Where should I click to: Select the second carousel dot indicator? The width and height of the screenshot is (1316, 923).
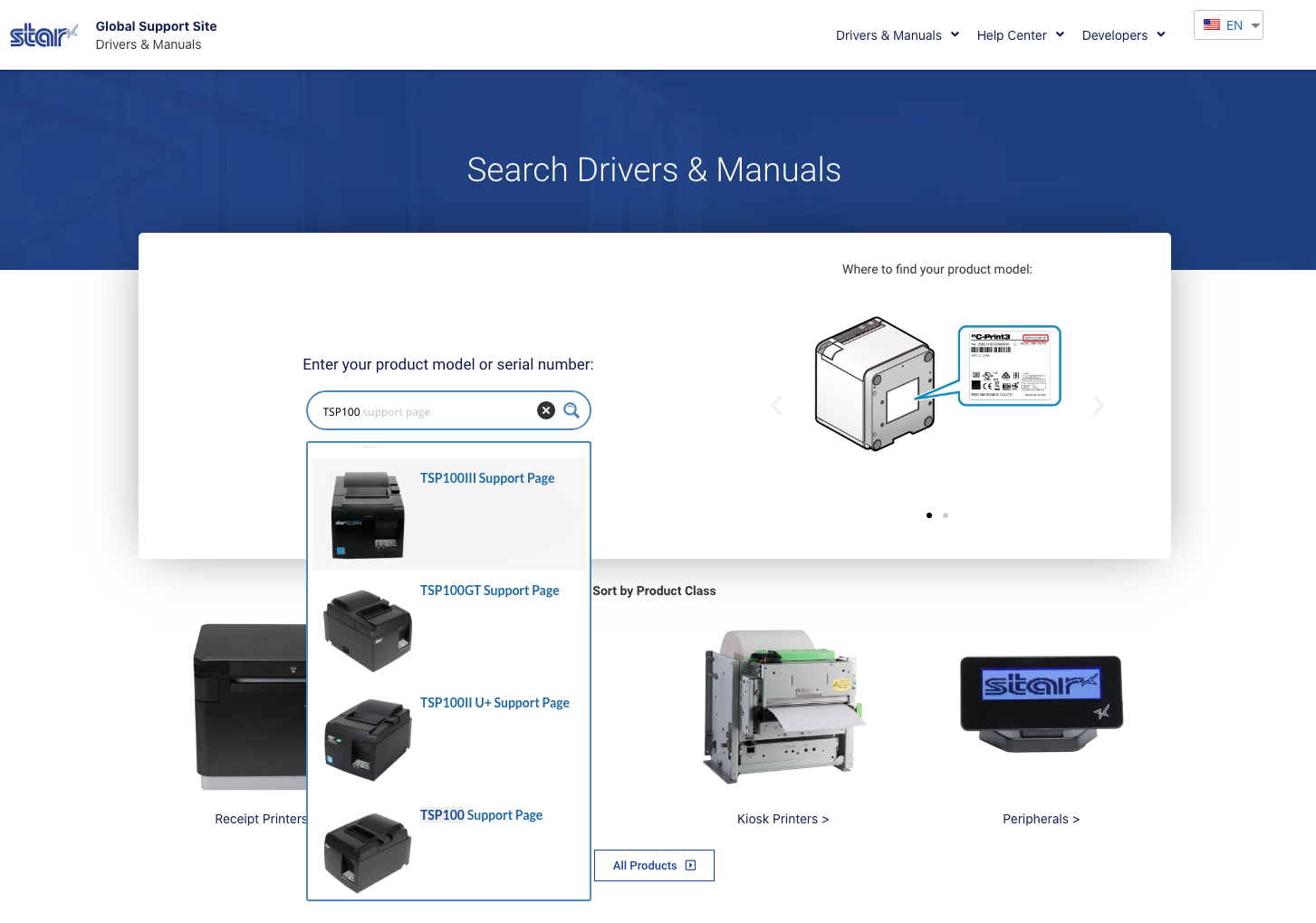click(x=946, y=515)
